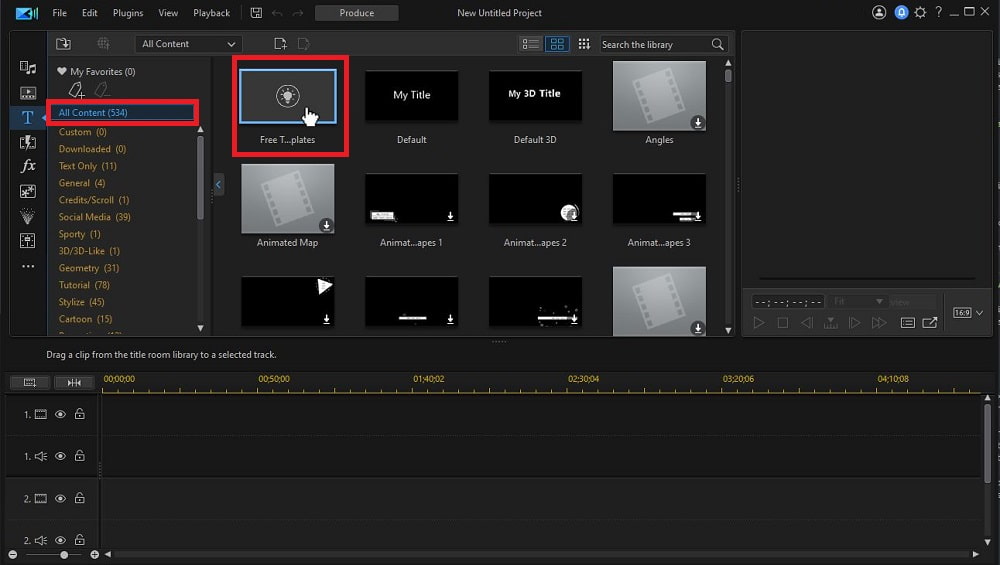Image resolution: width=1000 pixels, height=565 pixels.
Task: Toggle visibility of audio track 1
Action: pos(60,456)
